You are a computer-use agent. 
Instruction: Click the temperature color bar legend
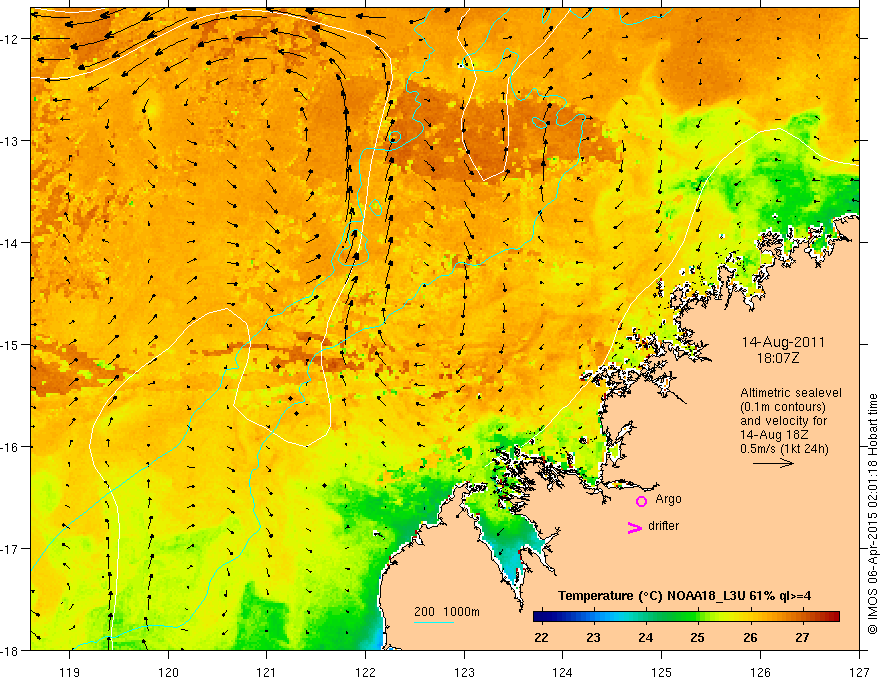pyautogui.click(x=686, y=617)
